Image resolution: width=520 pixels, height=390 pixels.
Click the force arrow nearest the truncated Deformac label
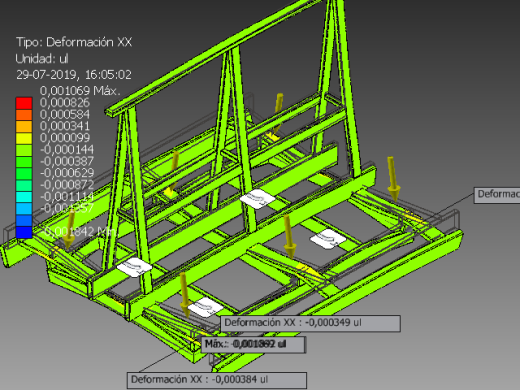click(393, 179)
